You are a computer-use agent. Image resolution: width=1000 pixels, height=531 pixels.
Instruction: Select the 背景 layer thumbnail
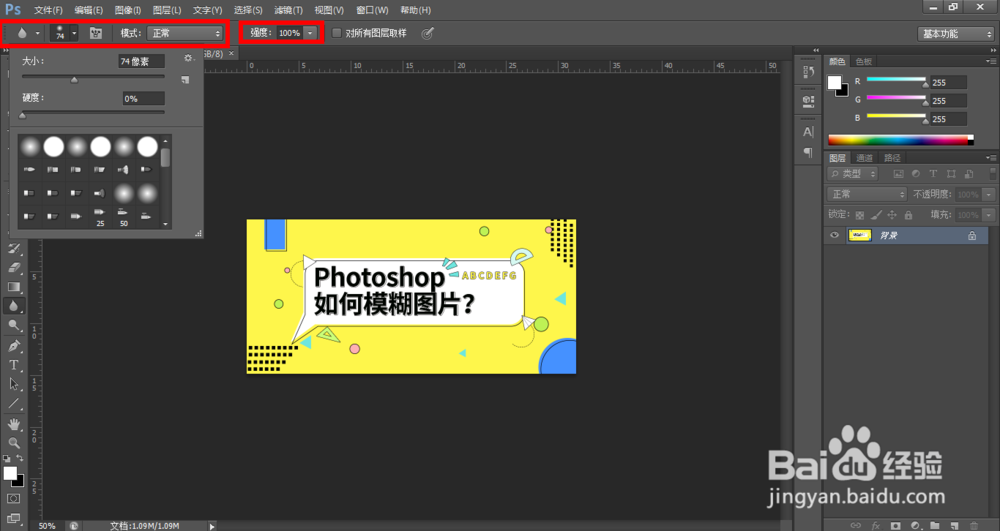click(859, 235)
